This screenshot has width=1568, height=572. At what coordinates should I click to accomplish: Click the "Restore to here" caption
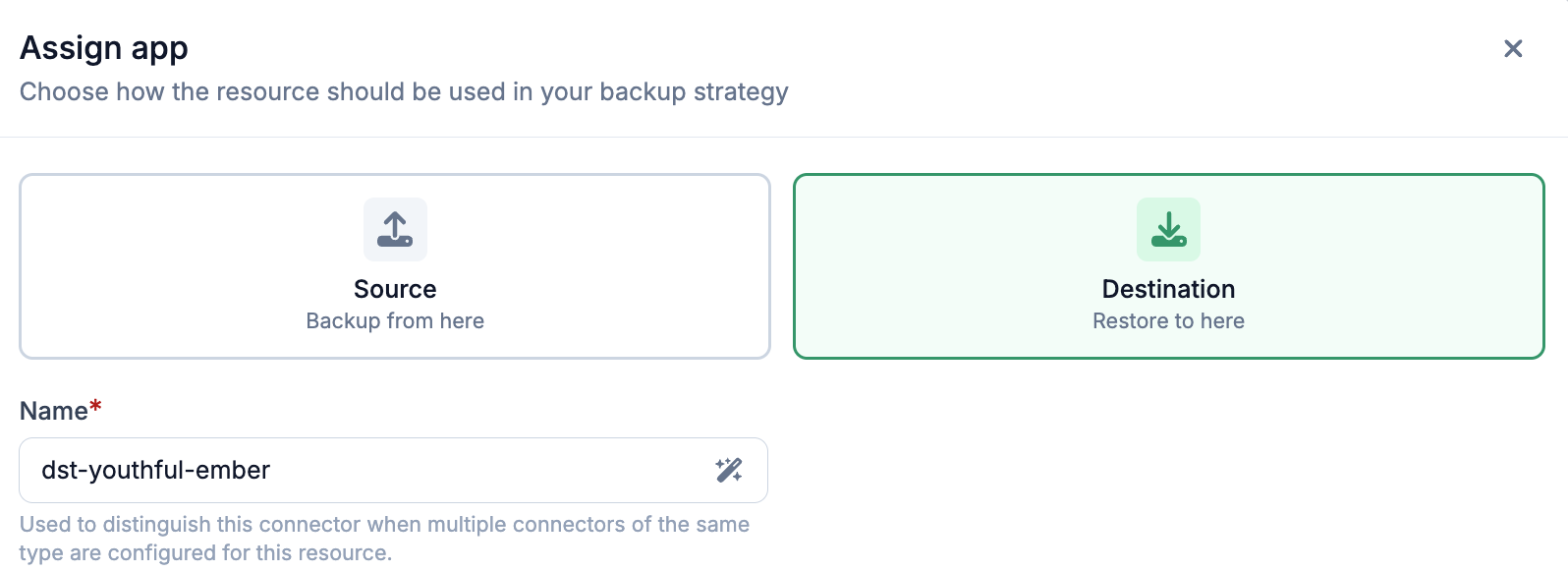point(1168,321)
